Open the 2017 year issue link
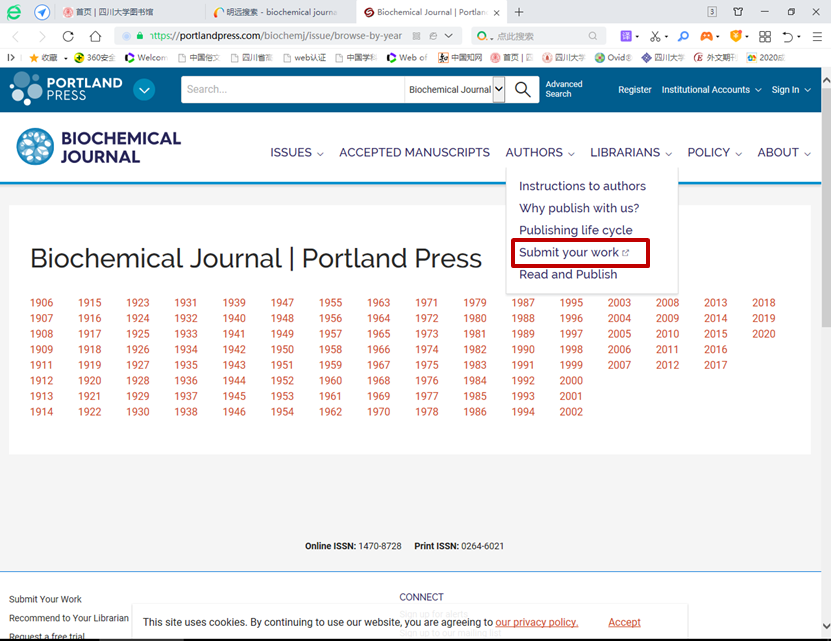832x641 pixels. 715,366
